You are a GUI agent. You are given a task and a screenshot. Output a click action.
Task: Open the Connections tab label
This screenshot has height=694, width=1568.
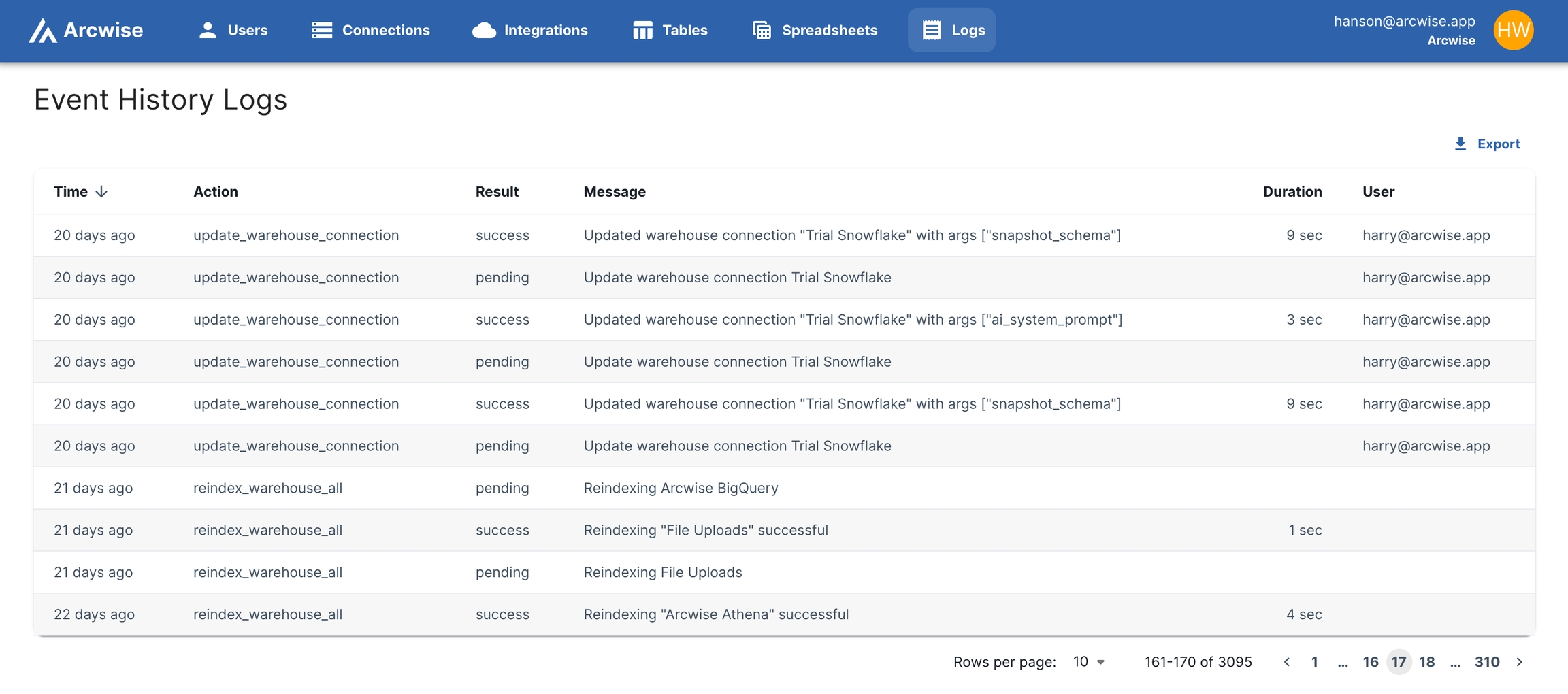pyautogui.click(x=385, y=30)
